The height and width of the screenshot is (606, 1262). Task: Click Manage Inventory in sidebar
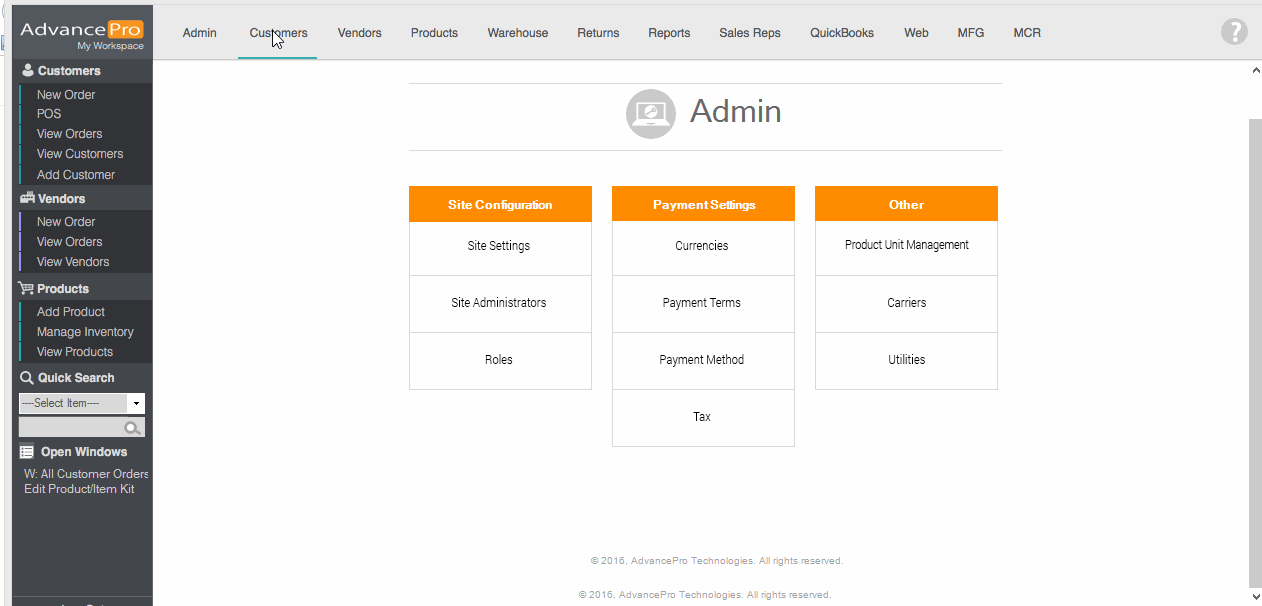(x=85, y=332)
